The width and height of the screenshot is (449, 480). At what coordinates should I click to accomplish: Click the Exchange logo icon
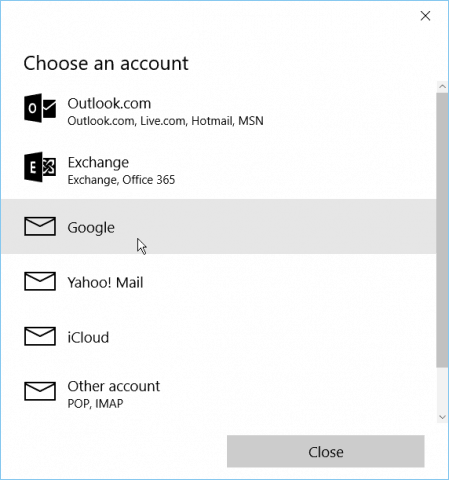coord(40,167)
